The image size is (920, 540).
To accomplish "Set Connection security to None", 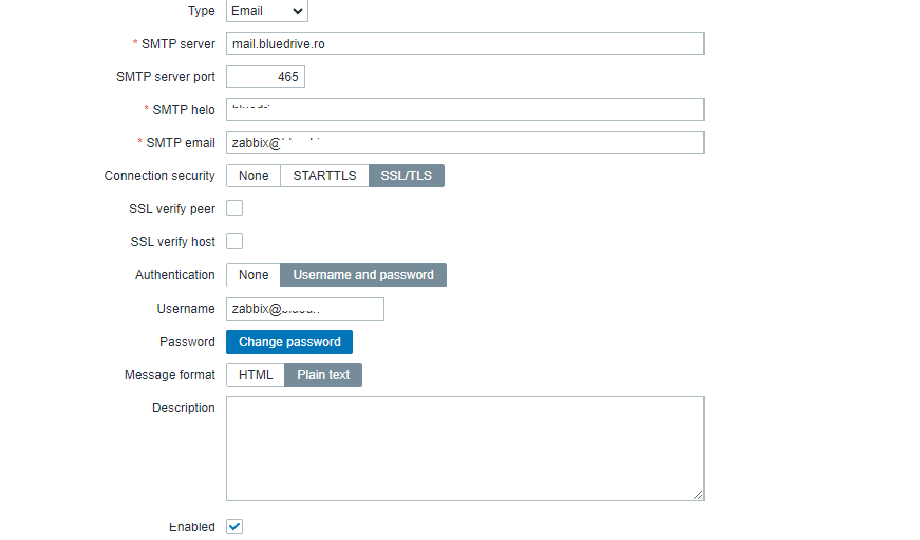I will [254, 176].
